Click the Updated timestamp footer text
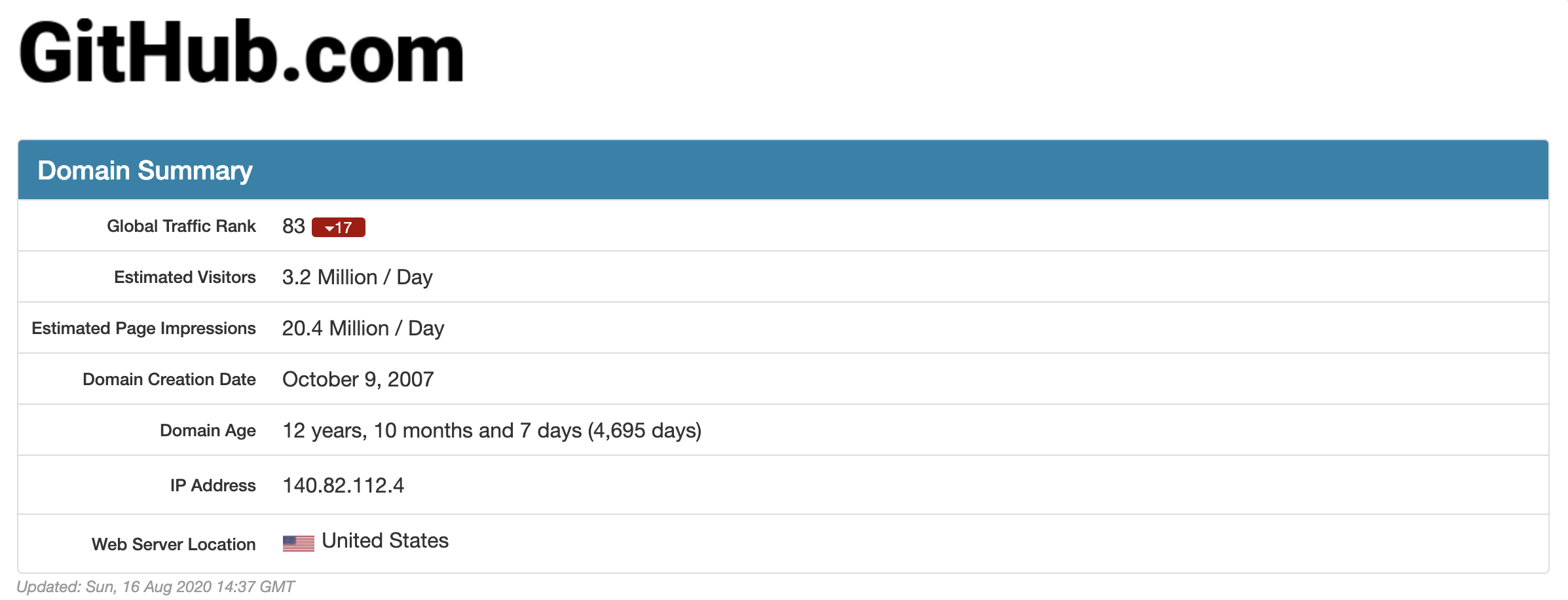 (x=155, y=586)
